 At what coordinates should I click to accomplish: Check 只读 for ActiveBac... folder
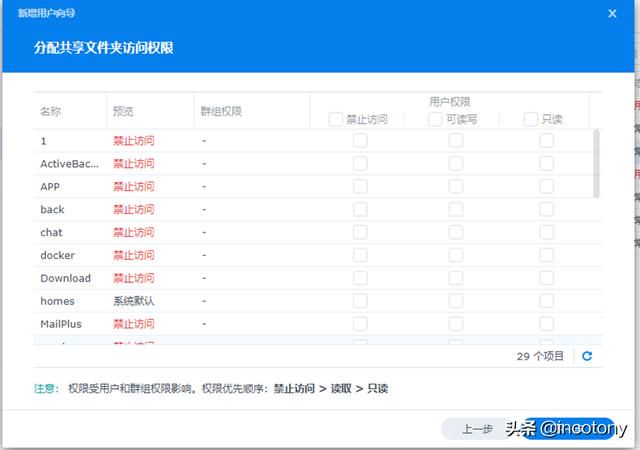pos(547,163)
